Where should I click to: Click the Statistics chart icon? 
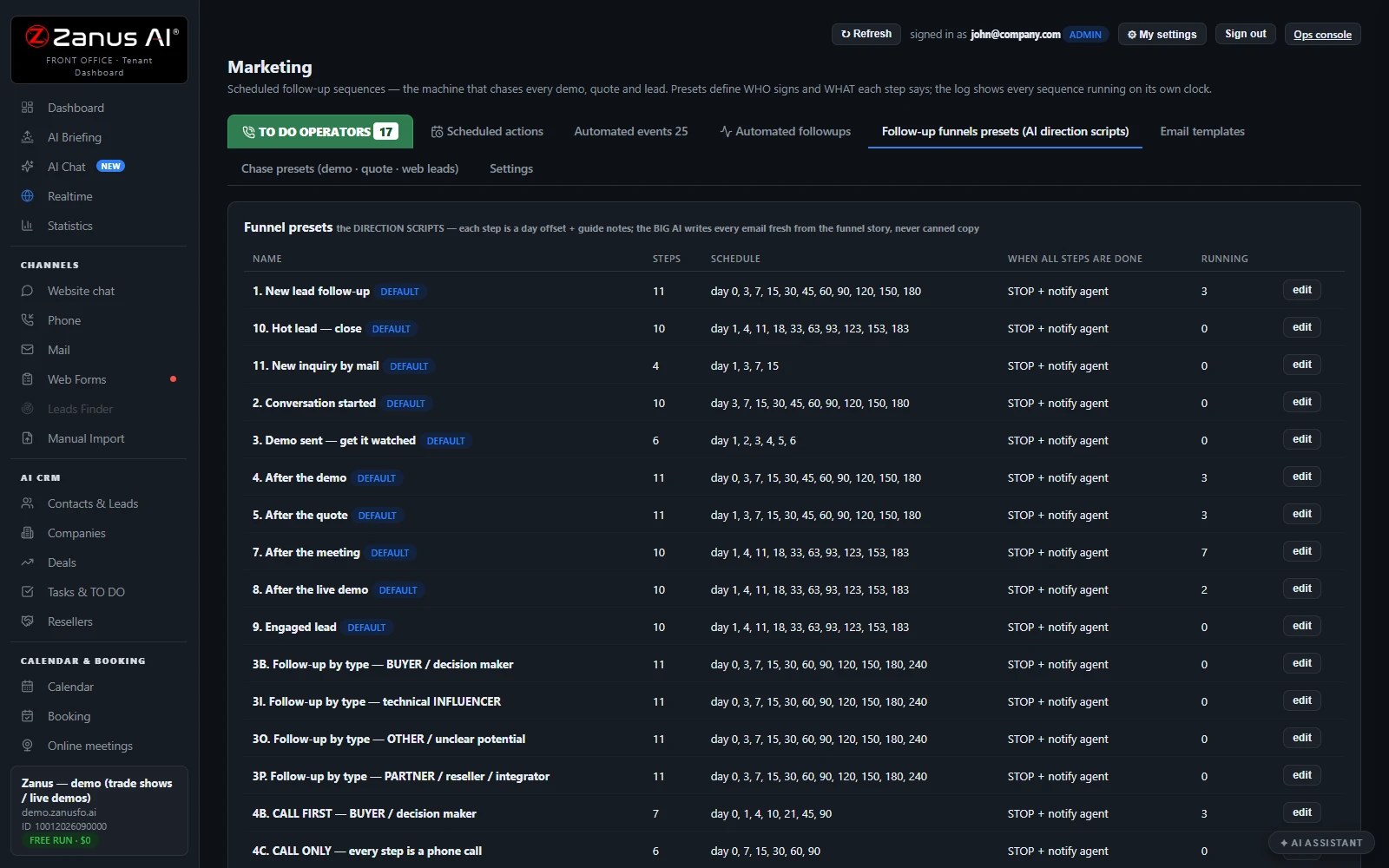(x=27, y=226)
